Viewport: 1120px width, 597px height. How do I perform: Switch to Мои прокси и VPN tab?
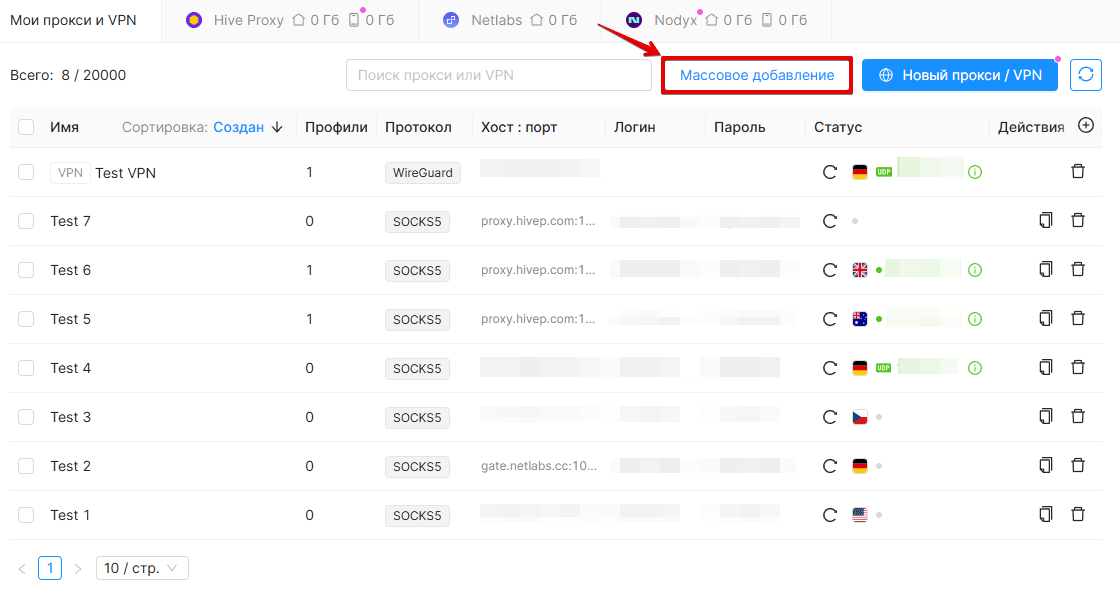(x=73, y=20)
